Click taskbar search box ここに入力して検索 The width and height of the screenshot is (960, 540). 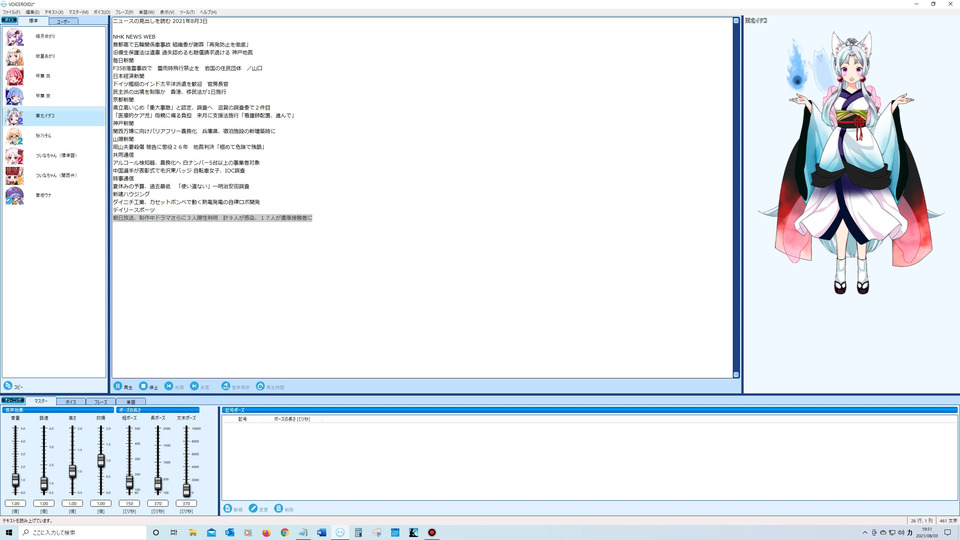(82, 533)
